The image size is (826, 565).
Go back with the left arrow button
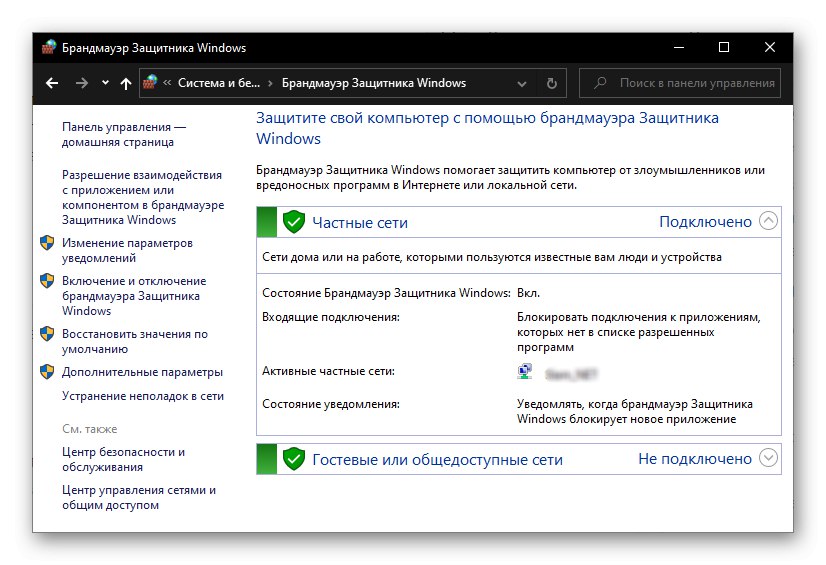[x=52, y=83]
